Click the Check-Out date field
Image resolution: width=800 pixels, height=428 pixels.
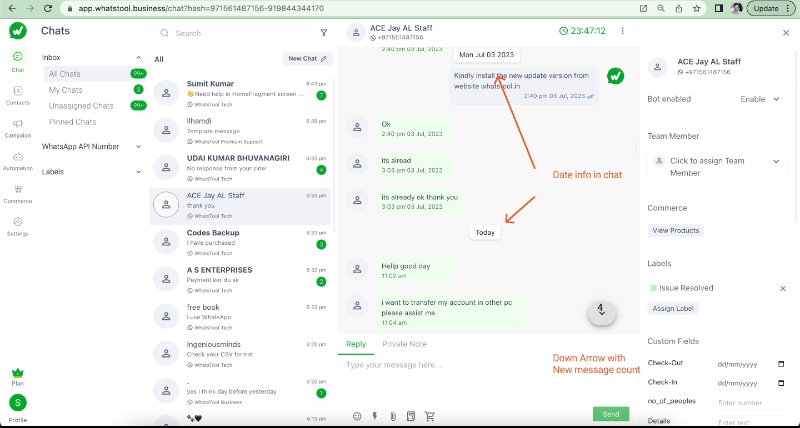tap(750, 364)
